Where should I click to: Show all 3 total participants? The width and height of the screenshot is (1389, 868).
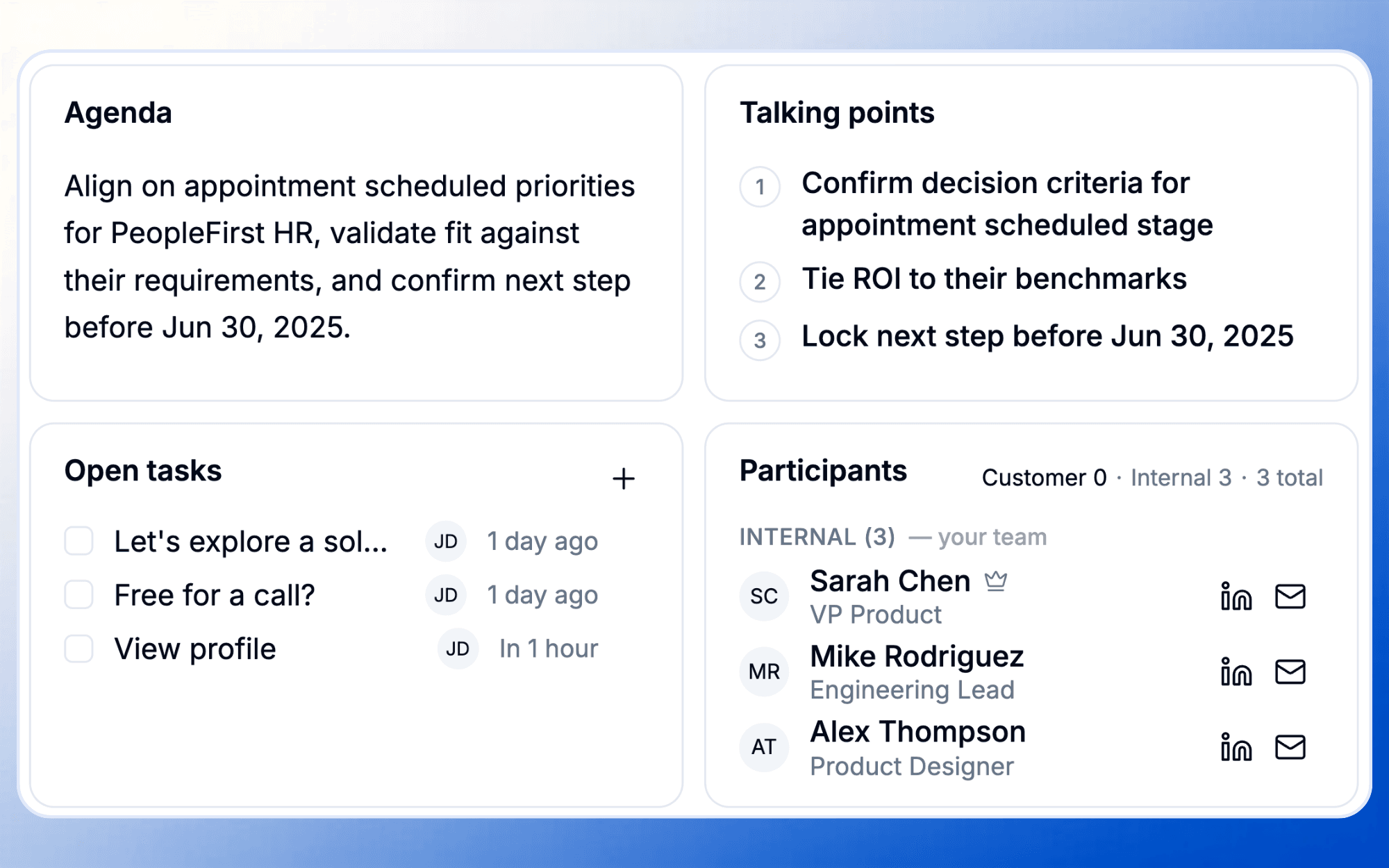coord(1290,478)
